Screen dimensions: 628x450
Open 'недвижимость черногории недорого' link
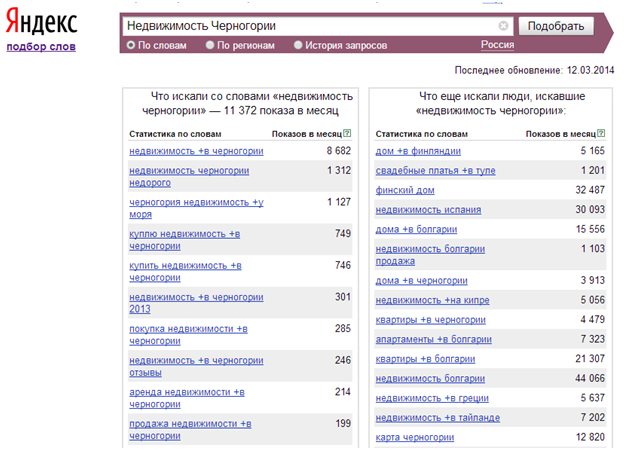coord(189,177)
